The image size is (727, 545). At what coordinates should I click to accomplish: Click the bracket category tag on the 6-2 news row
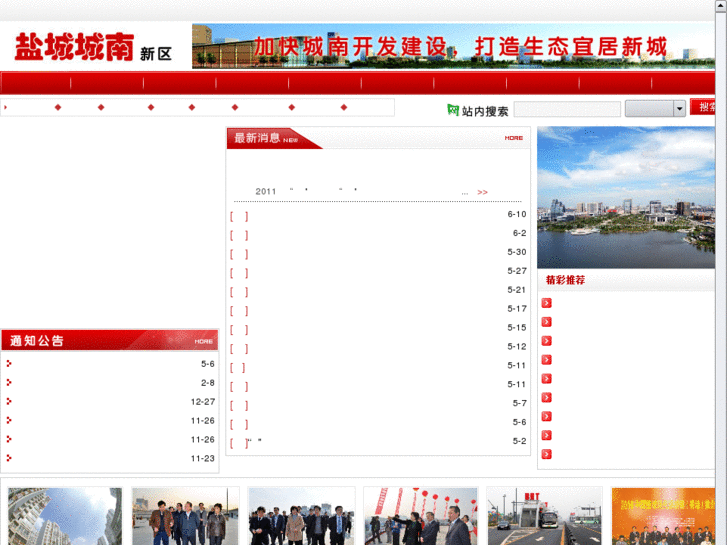(239, 236)
